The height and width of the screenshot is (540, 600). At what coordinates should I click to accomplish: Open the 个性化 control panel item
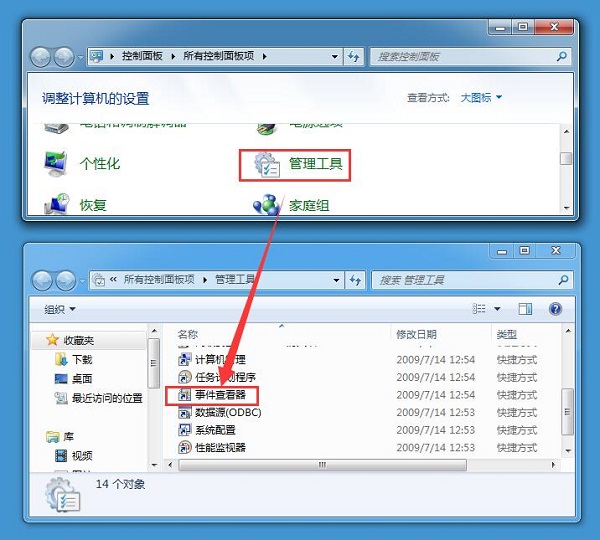pos(99,163)
